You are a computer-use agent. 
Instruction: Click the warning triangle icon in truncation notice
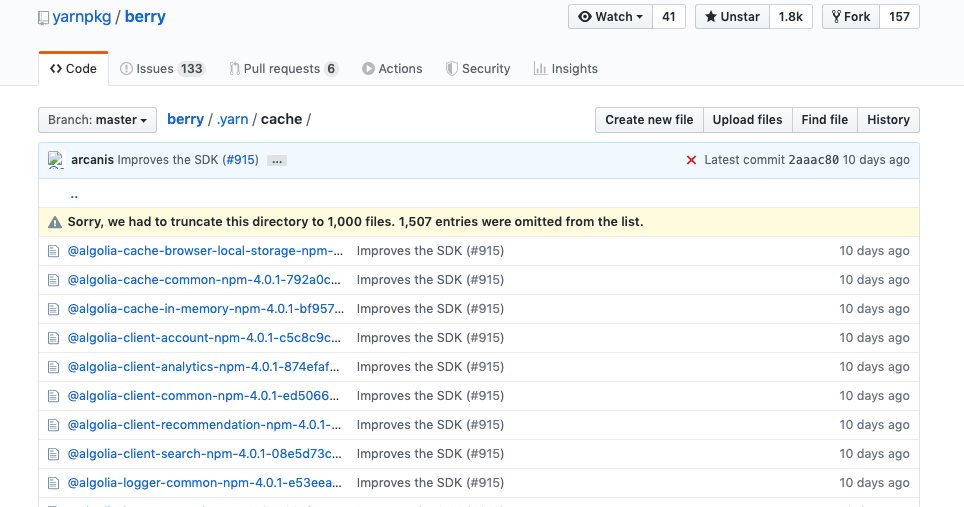tap(55, 222)
